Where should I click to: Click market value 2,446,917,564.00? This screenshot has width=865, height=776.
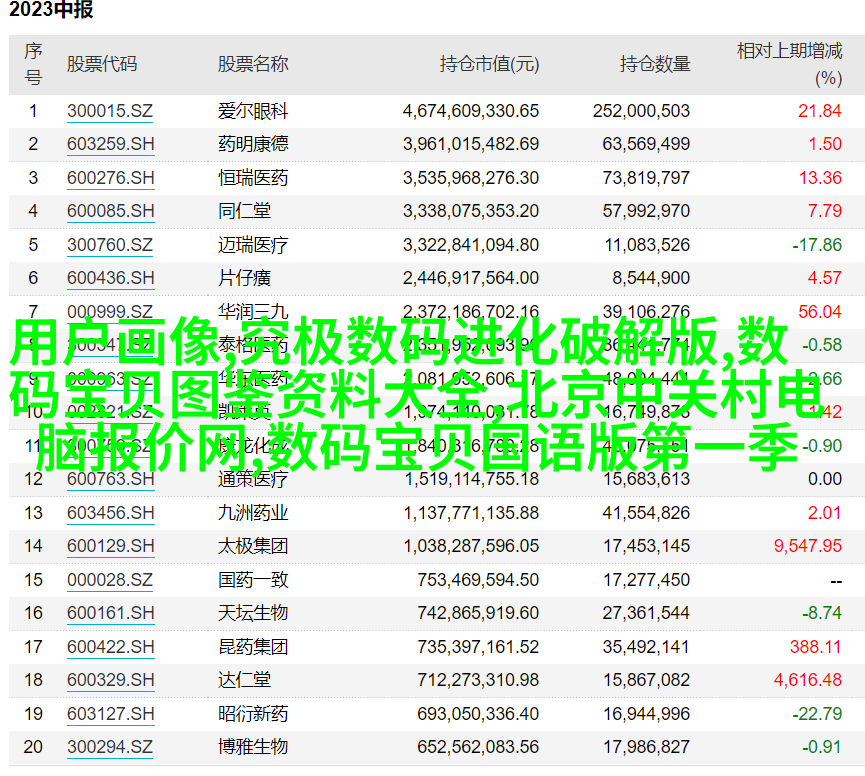coord(471,277)
